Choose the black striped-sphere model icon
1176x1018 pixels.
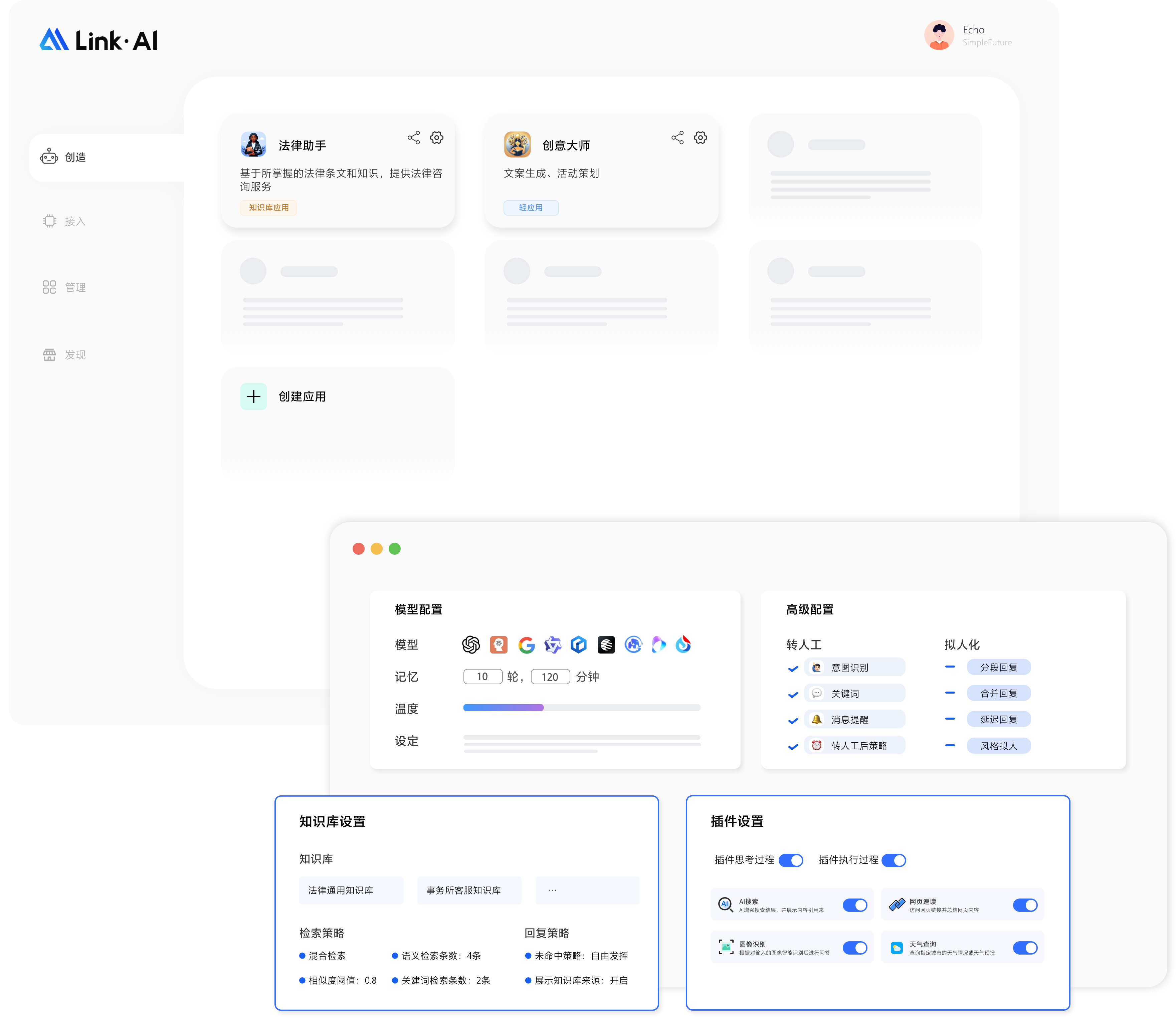606,644
